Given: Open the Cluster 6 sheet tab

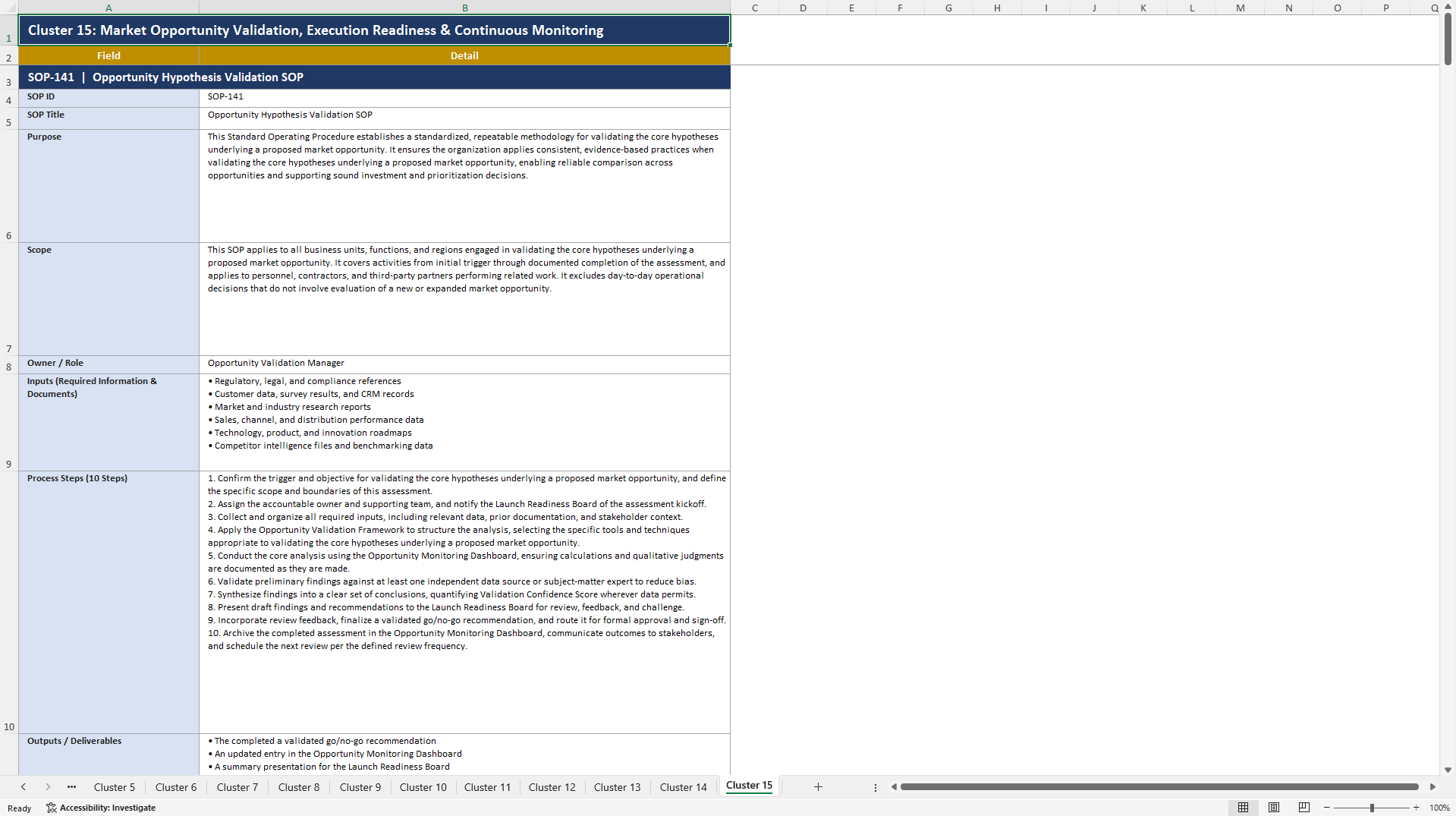Looking at the screenshot, I should pos(176,787).
